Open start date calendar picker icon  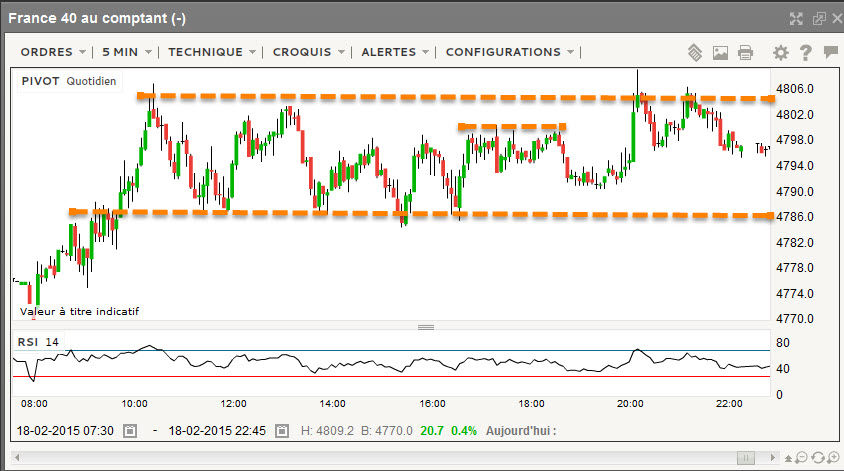pyautogui.click(x=130, y=431)
